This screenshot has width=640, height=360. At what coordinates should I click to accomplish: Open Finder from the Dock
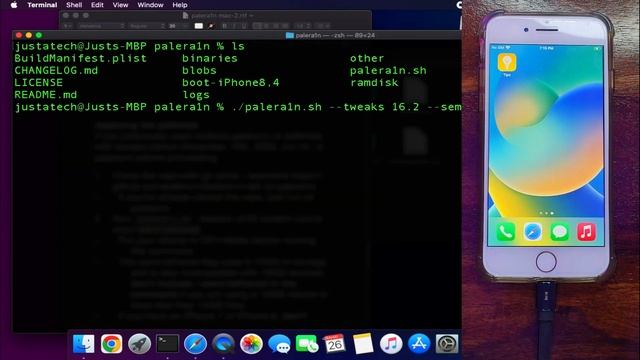pos(84,344)
